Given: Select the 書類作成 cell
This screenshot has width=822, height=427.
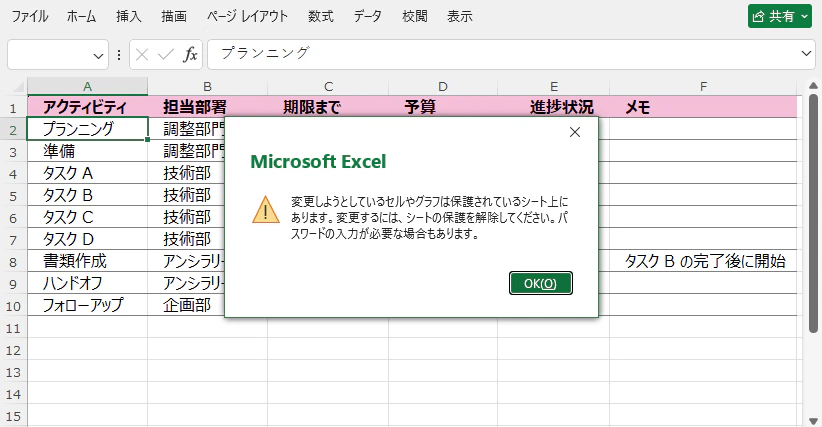Looking at the screenshot, I should point(88,261).
